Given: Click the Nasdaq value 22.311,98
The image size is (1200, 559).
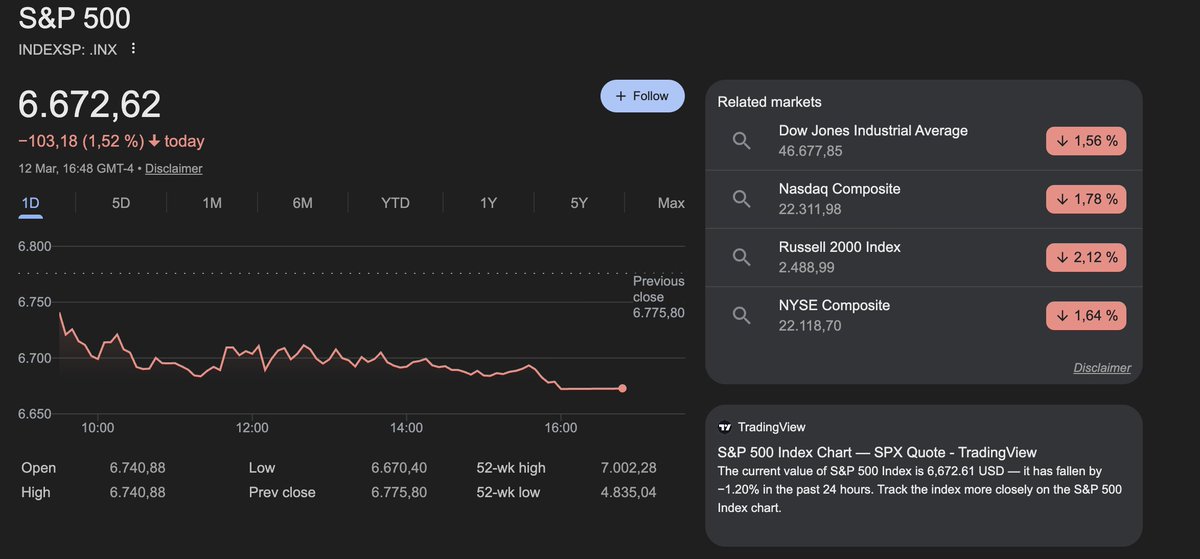Looking at the screenshot, I should click(811, 209).
